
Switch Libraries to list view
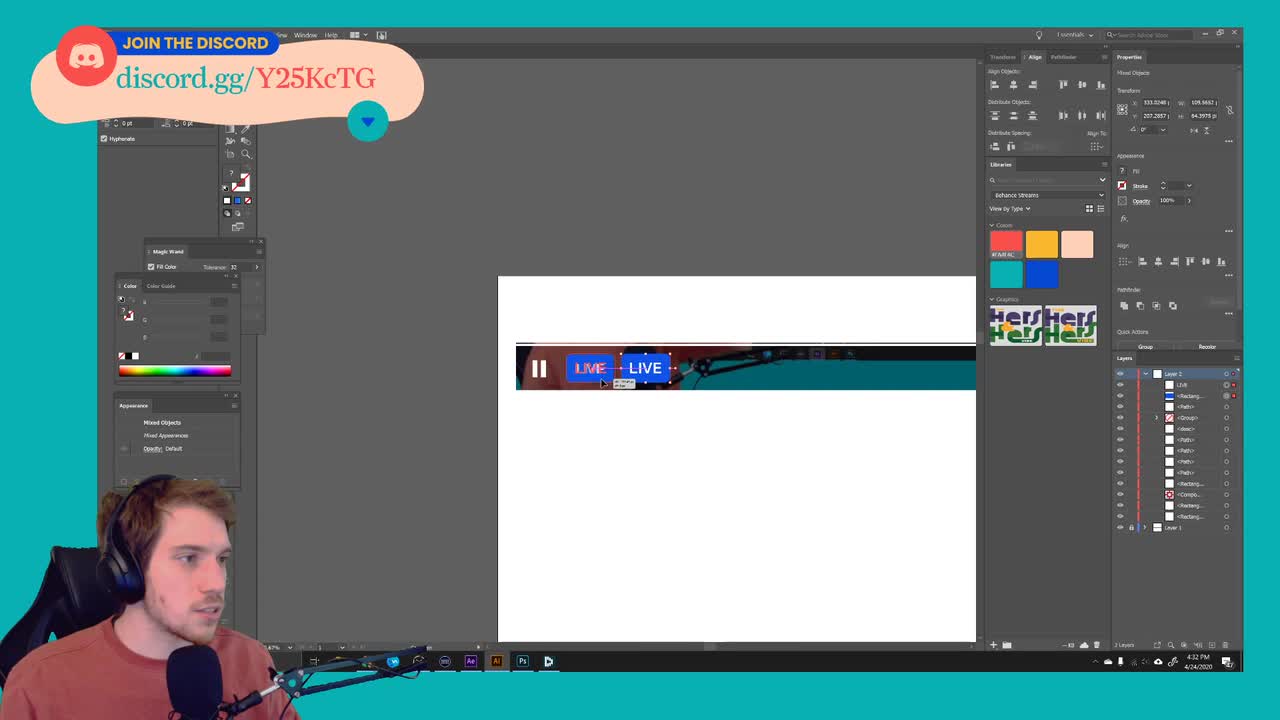[x=1100, y=209]
